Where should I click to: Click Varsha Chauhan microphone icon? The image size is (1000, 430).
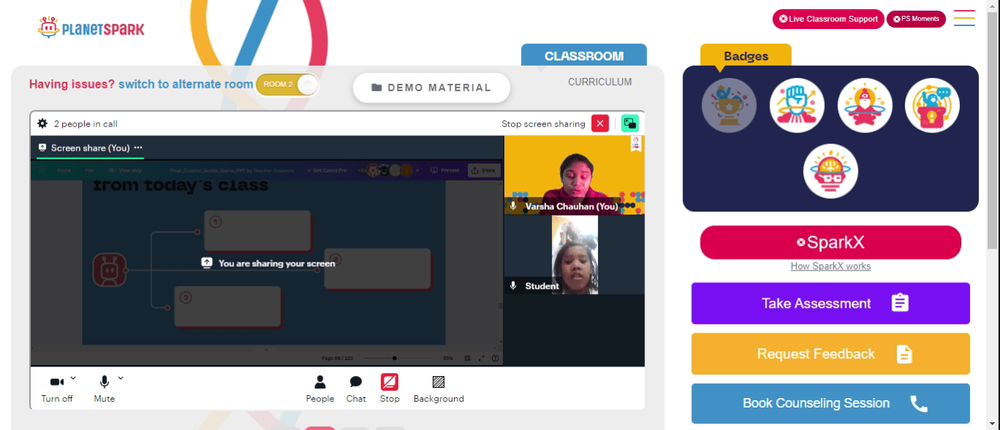click(x=513, y=206)
